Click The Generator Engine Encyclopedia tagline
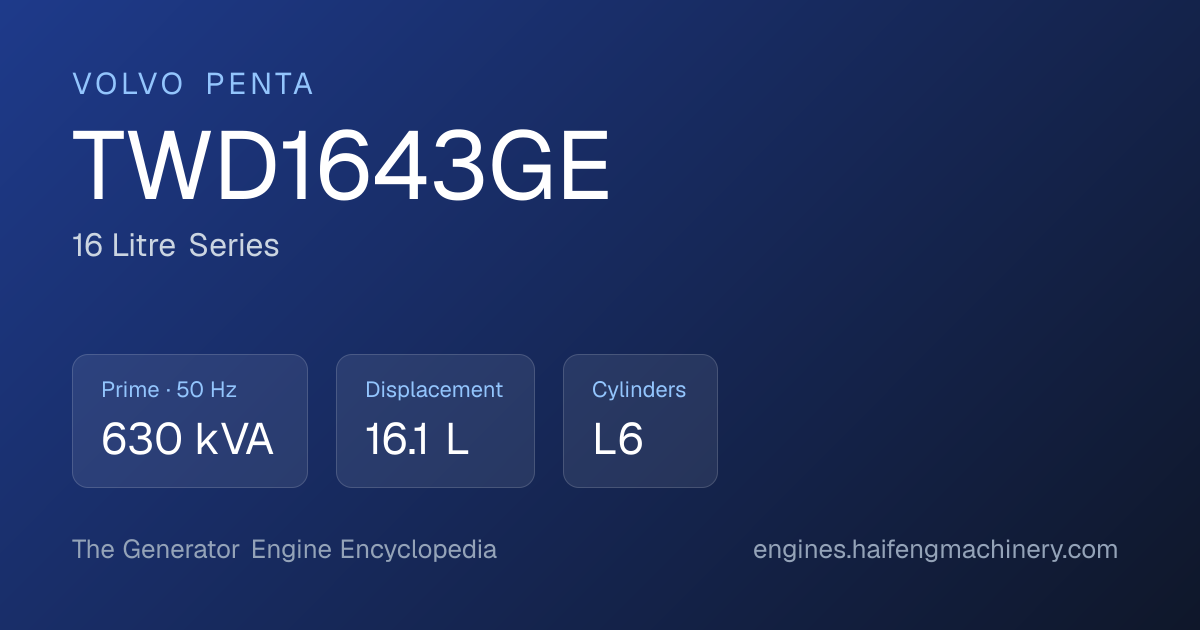 pyautogui.click(x=284, y=550)
